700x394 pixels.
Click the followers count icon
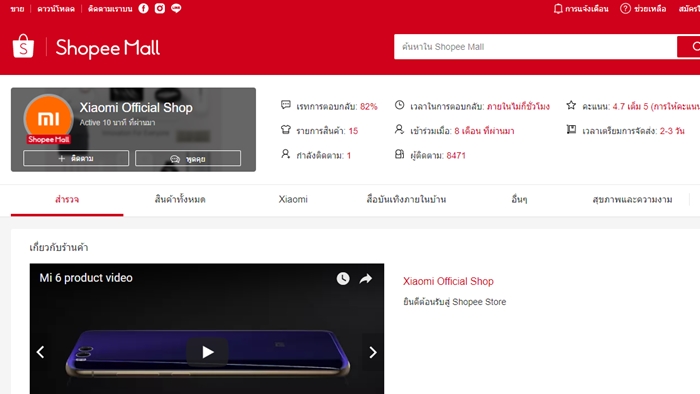400,154
